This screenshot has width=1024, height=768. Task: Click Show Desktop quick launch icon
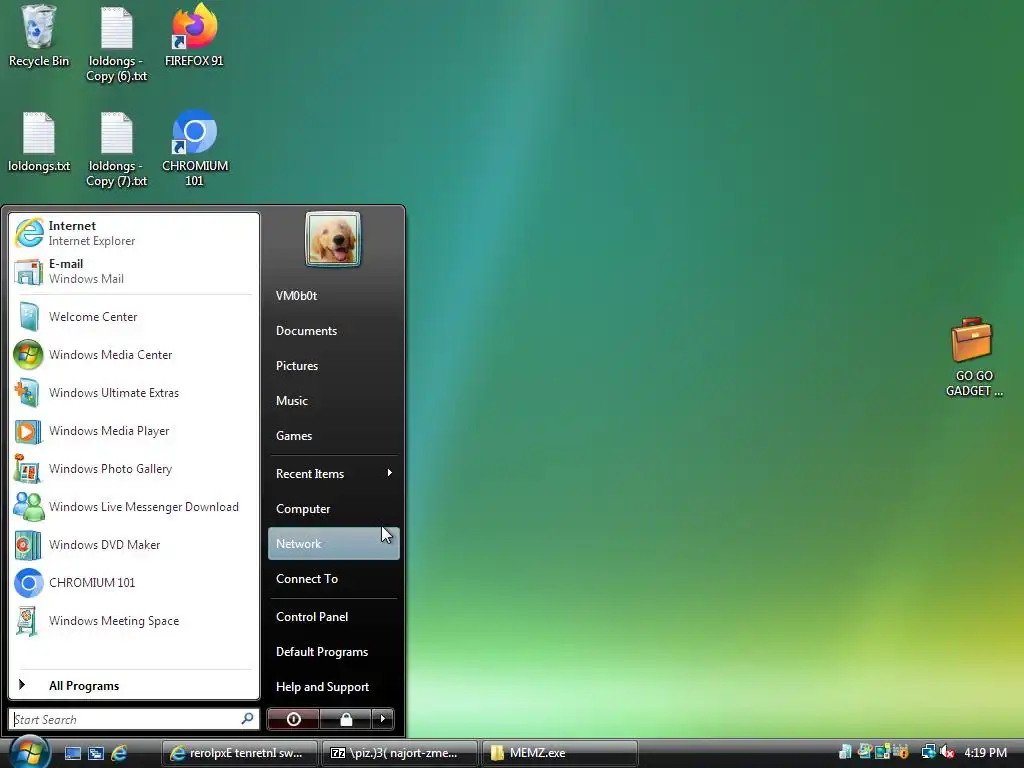click(72, 753)
